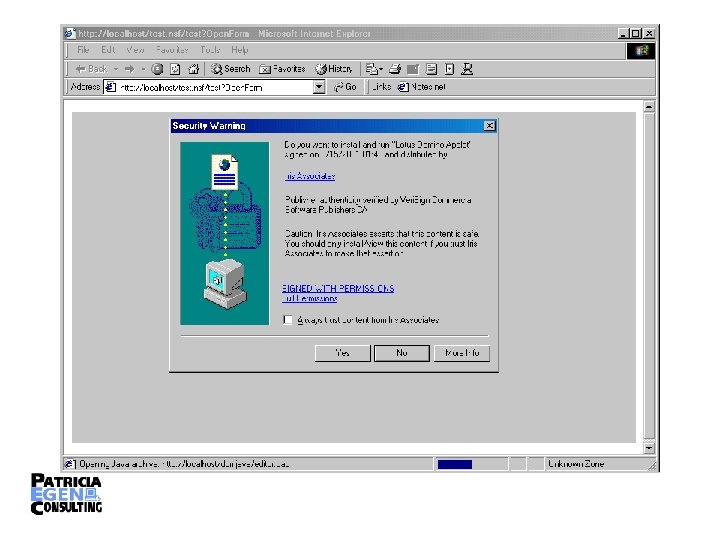Open the Home page icon

point(194,69)
